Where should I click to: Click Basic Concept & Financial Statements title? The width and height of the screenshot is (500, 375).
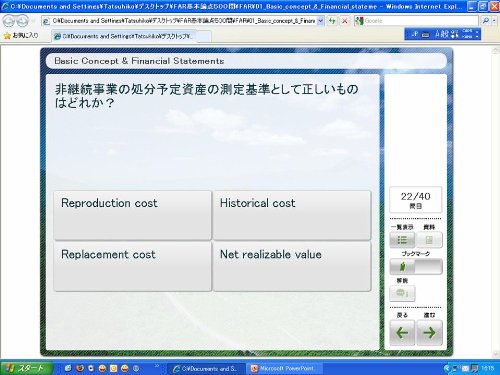click(x=139, y=61)
